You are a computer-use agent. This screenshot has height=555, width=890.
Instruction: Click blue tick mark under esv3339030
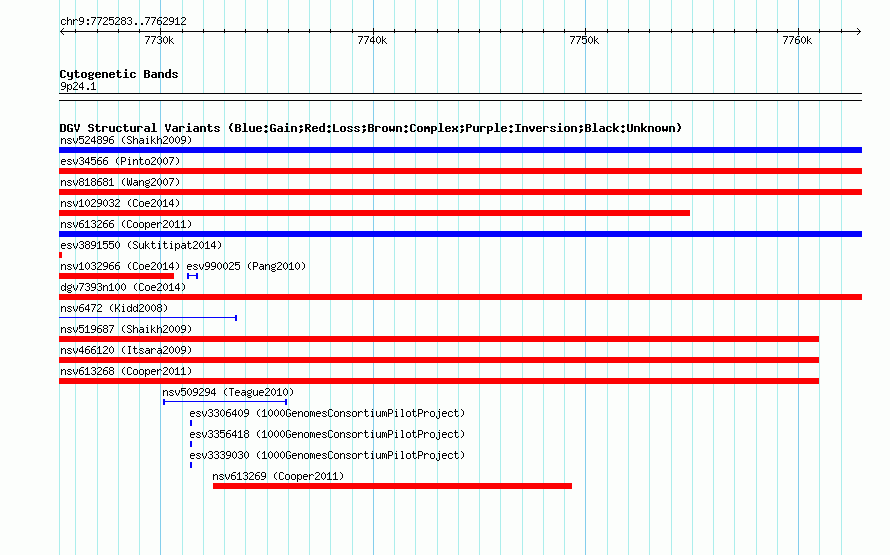click(x=191, y=465)
